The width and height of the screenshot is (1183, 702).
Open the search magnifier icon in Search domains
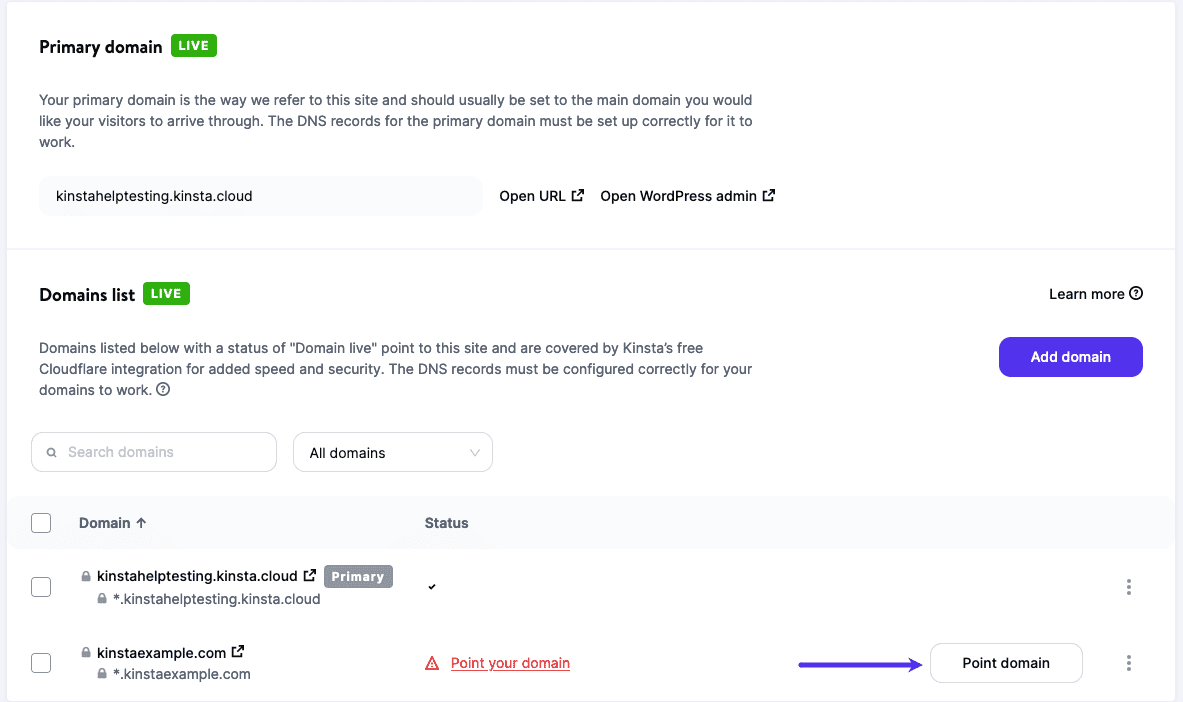[51, 452]
